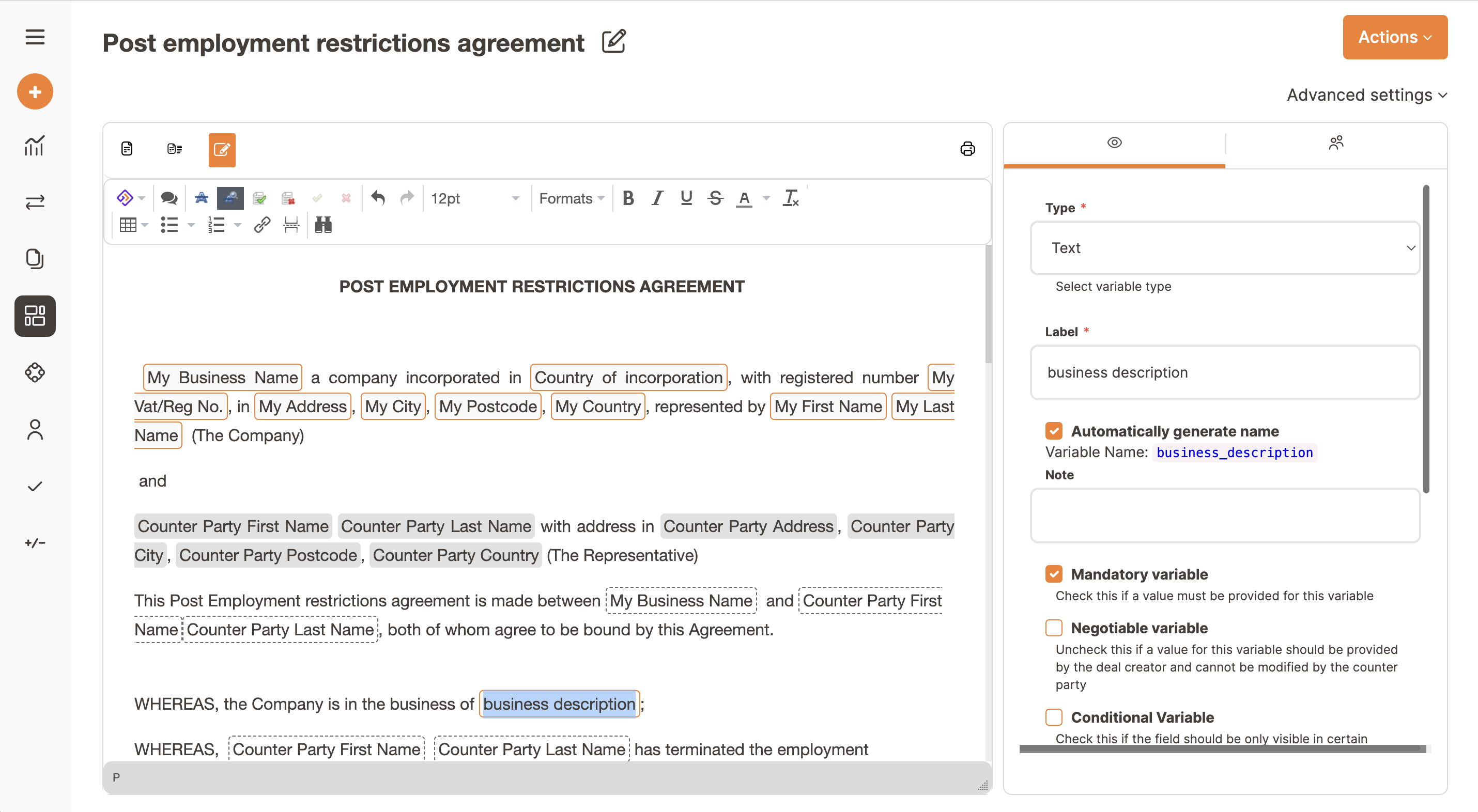This screenshot has height=812, width=1478.
Task: Edit the agreement title with pencil icon
Action: (x=613, y=41)
